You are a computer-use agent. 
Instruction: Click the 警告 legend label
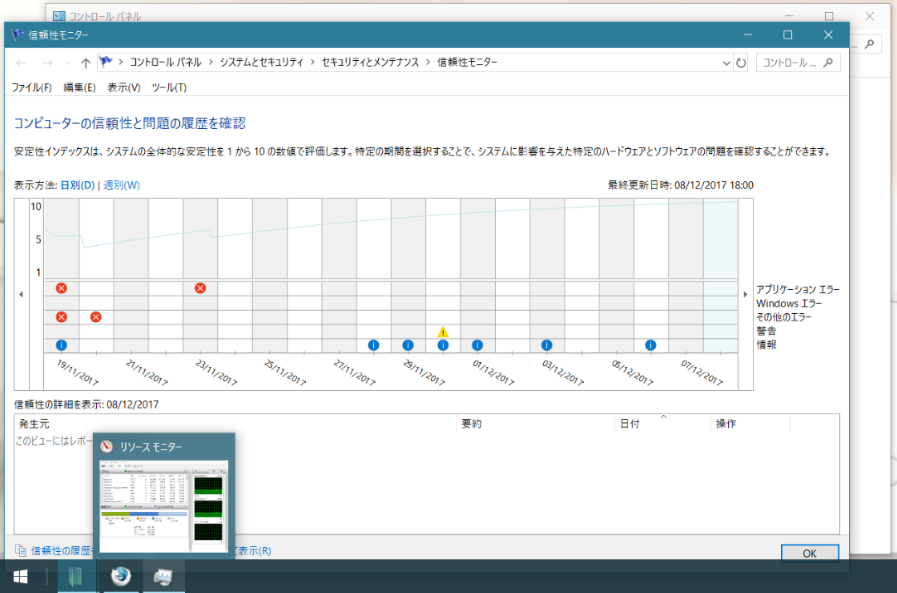coord(767,331)
